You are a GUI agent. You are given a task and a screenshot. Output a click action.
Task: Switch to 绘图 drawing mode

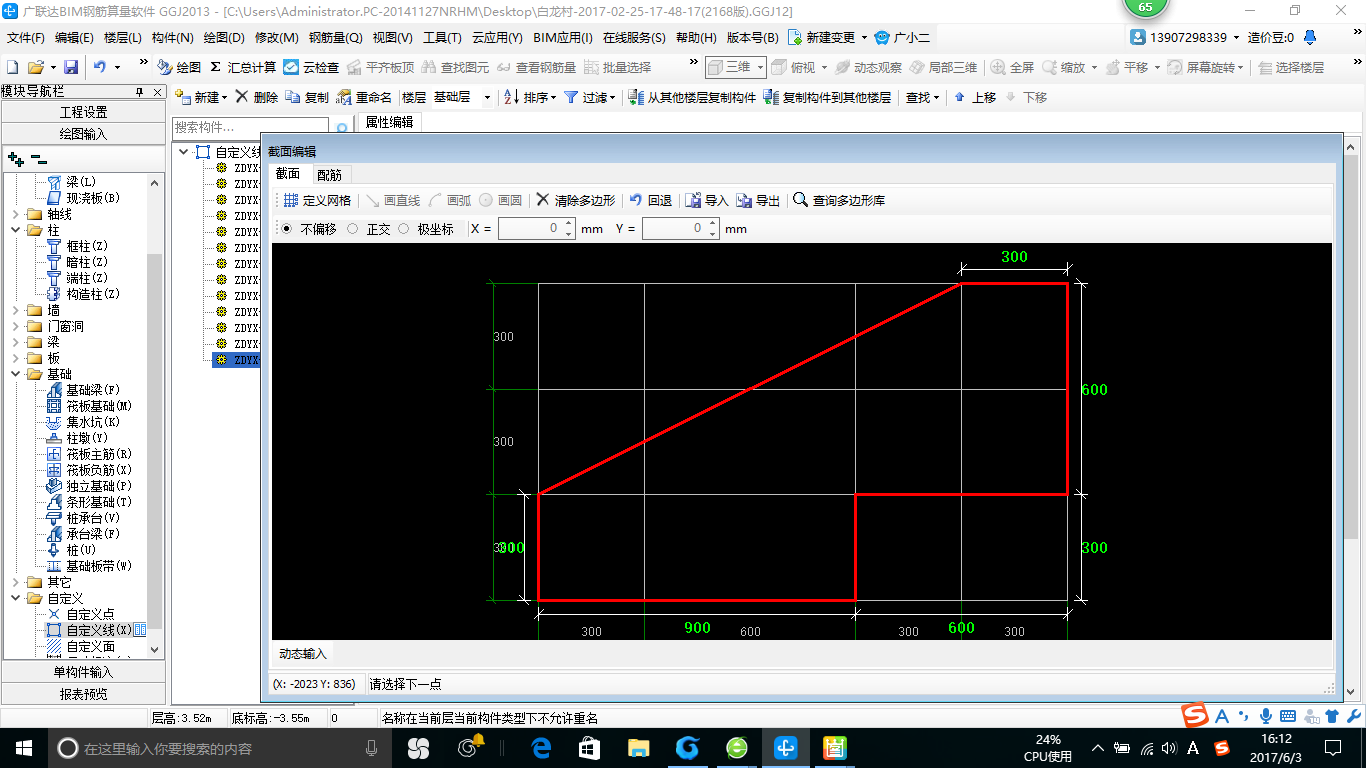(180, 67)
